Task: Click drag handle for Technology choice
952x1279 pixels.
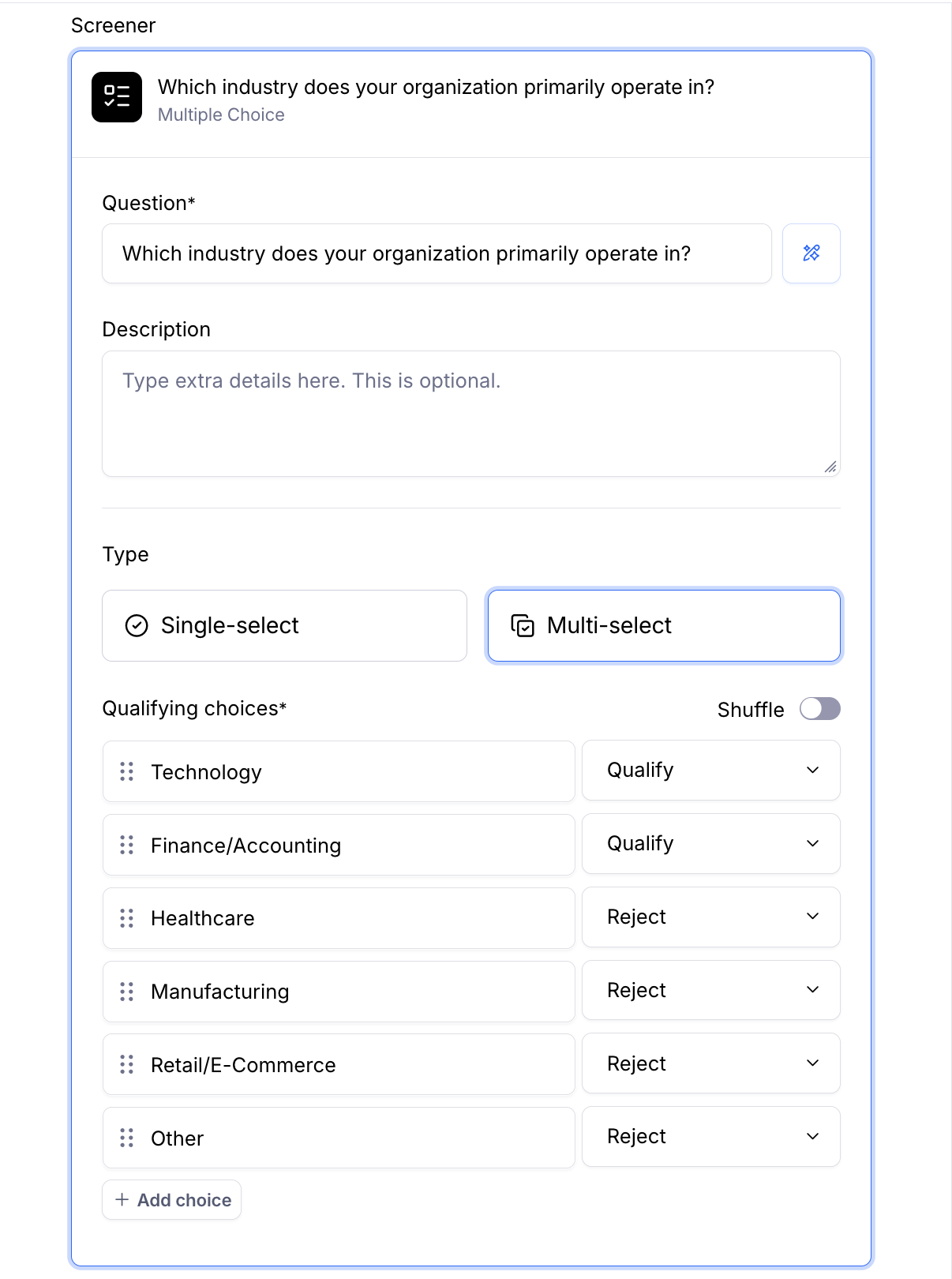Action: (x=126, y=771)
